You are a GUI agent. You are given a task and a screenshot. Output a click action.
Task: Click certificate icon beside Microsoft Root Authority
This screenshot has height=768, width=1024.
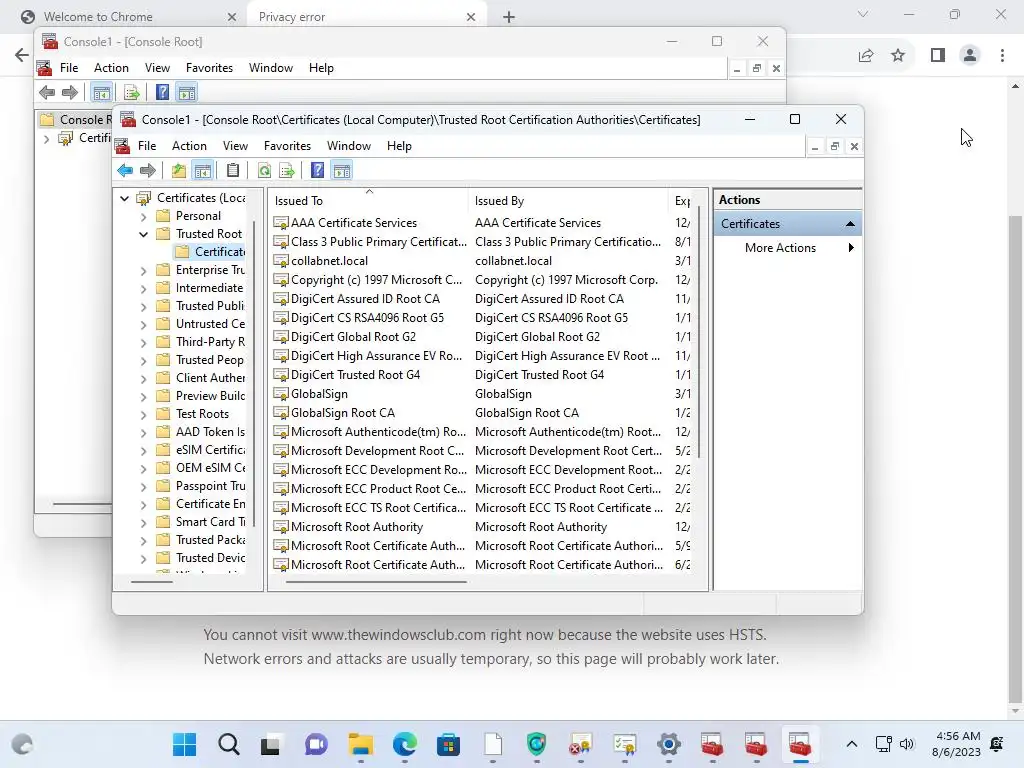281,527
